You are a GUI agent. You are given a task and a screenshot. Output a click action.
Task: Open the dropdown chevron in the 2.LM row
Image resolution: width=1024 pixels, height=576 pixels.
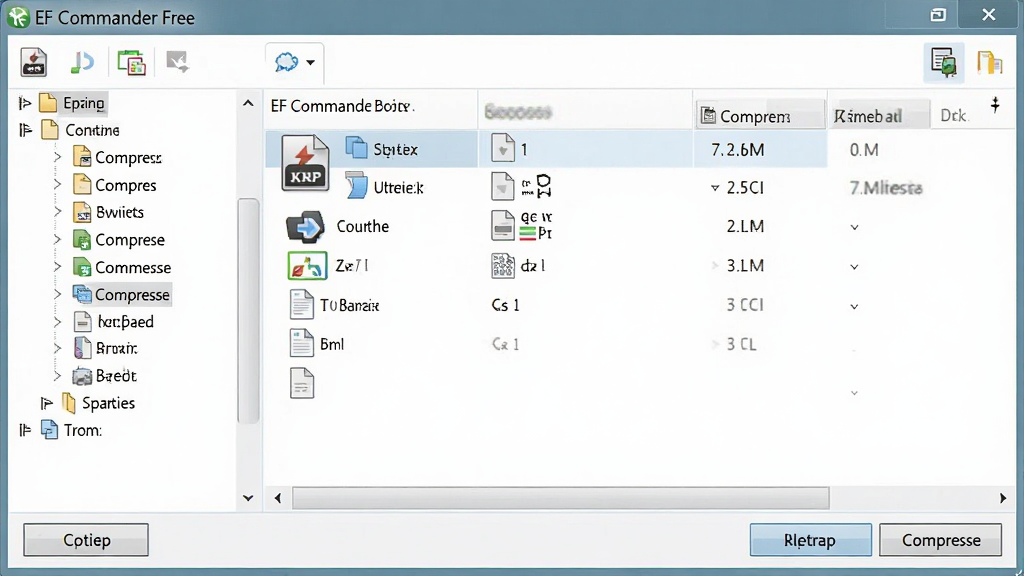click(854, 227)
